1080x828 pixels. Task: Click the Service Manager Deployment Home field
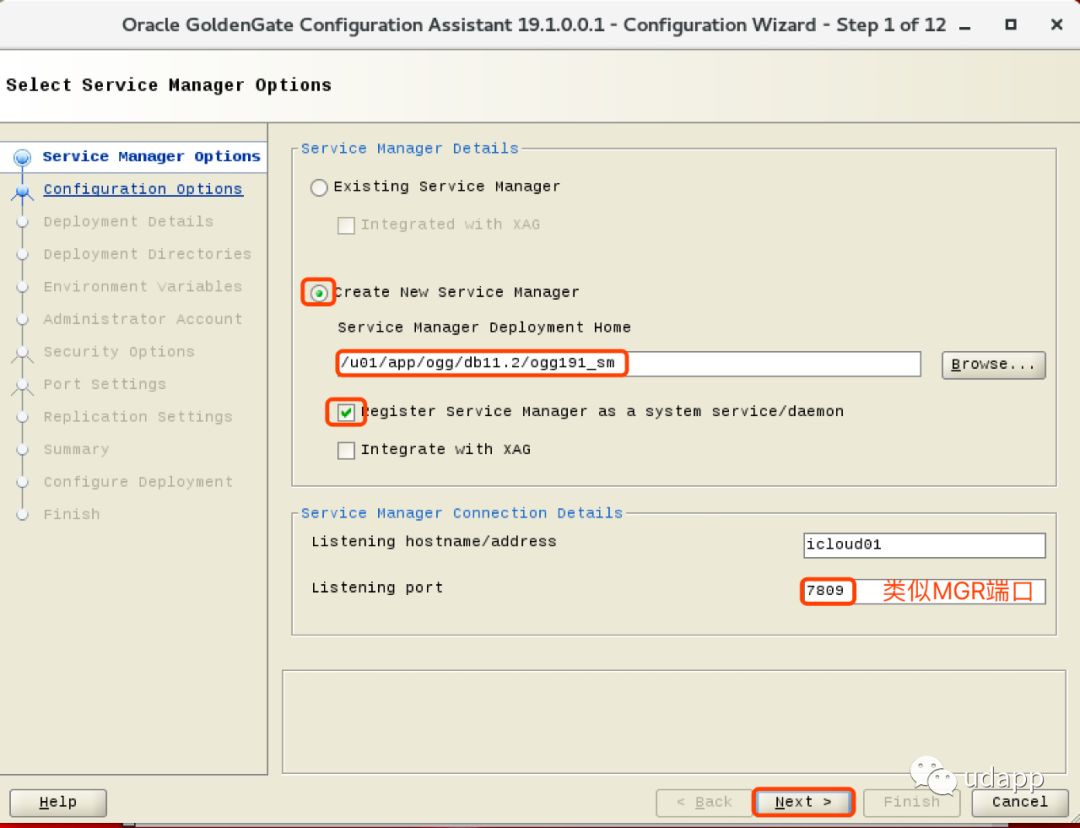(628, 364)
